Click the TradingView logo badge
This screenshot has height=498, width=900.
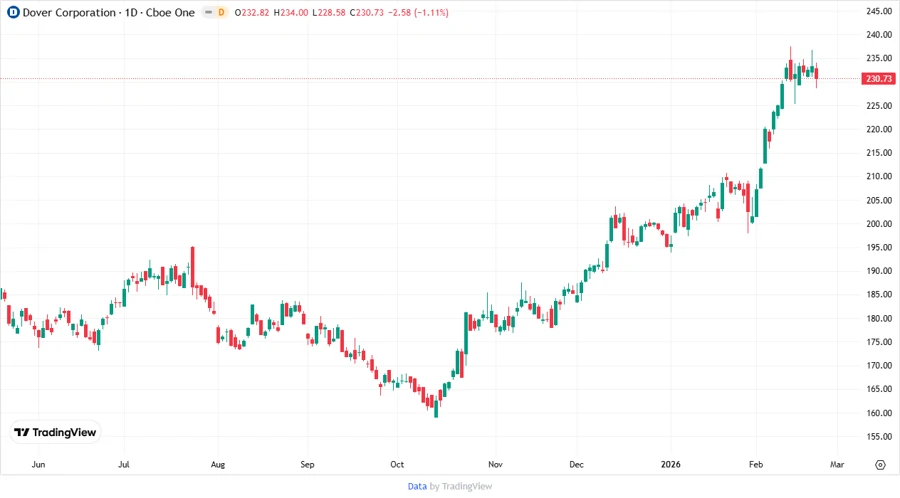pos(55,432)
